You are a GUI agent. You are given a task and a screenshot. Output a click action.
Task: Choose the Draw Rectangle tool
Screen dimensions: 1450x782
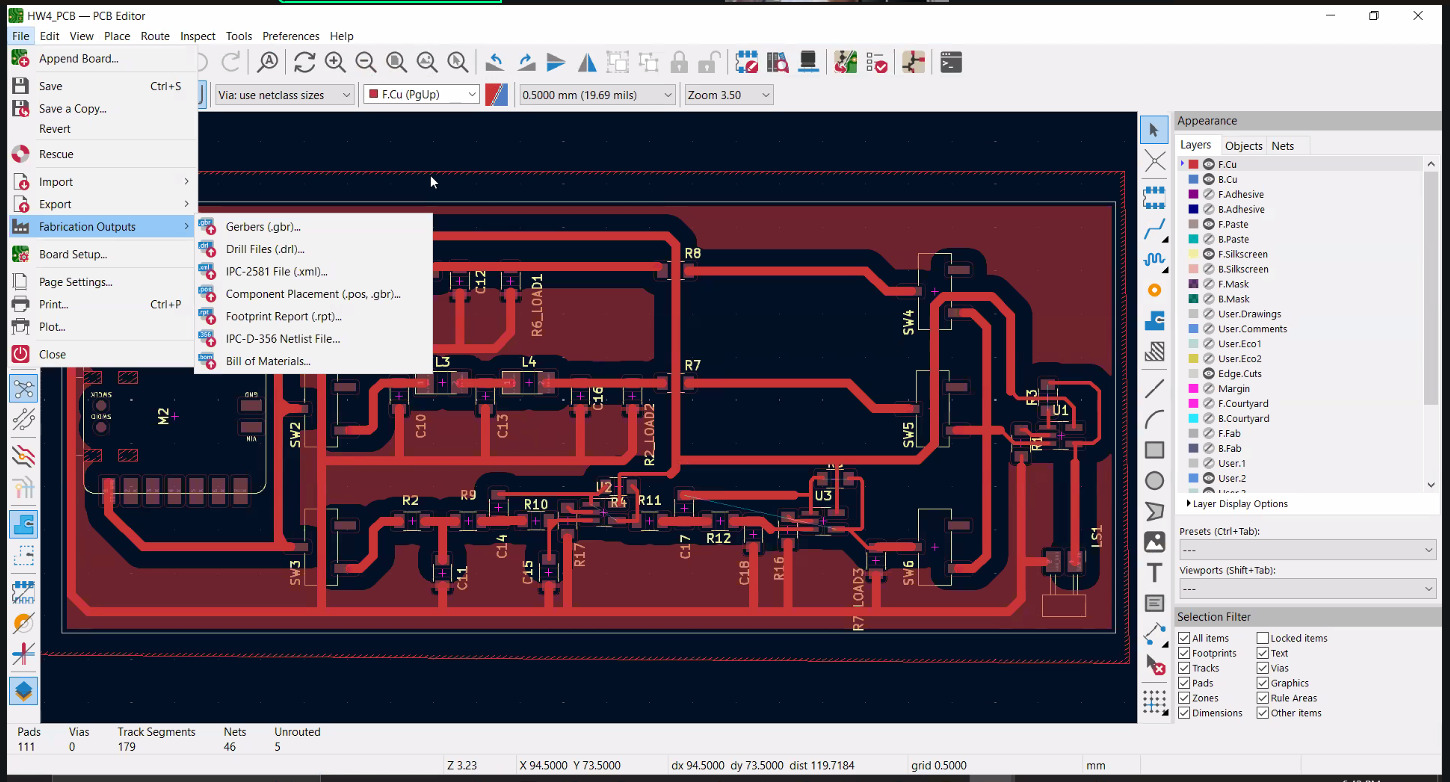(x=1154, y=450)
